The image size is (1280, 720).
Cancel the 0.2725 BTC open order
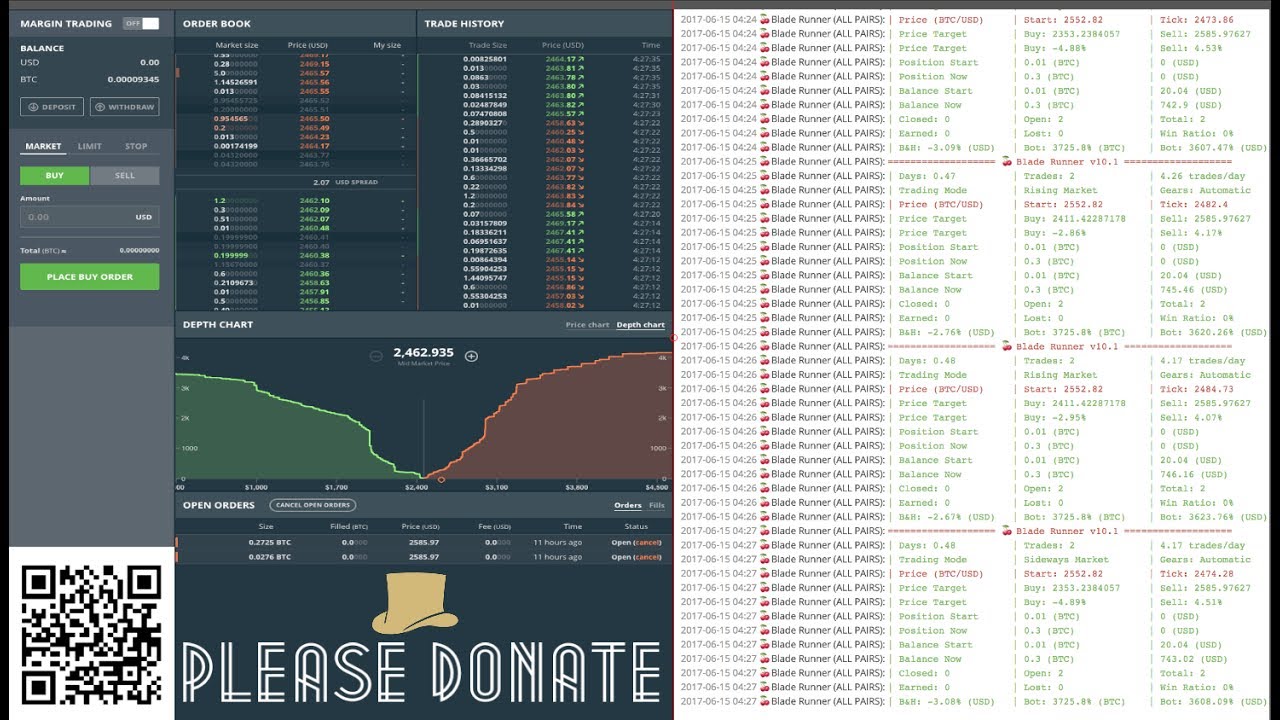point(649,542)
